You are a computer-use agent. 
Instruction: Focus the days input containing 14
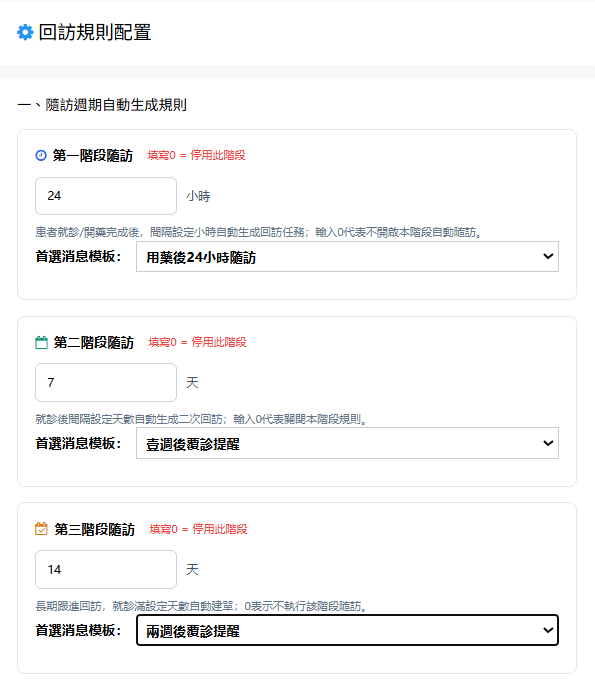106,569
